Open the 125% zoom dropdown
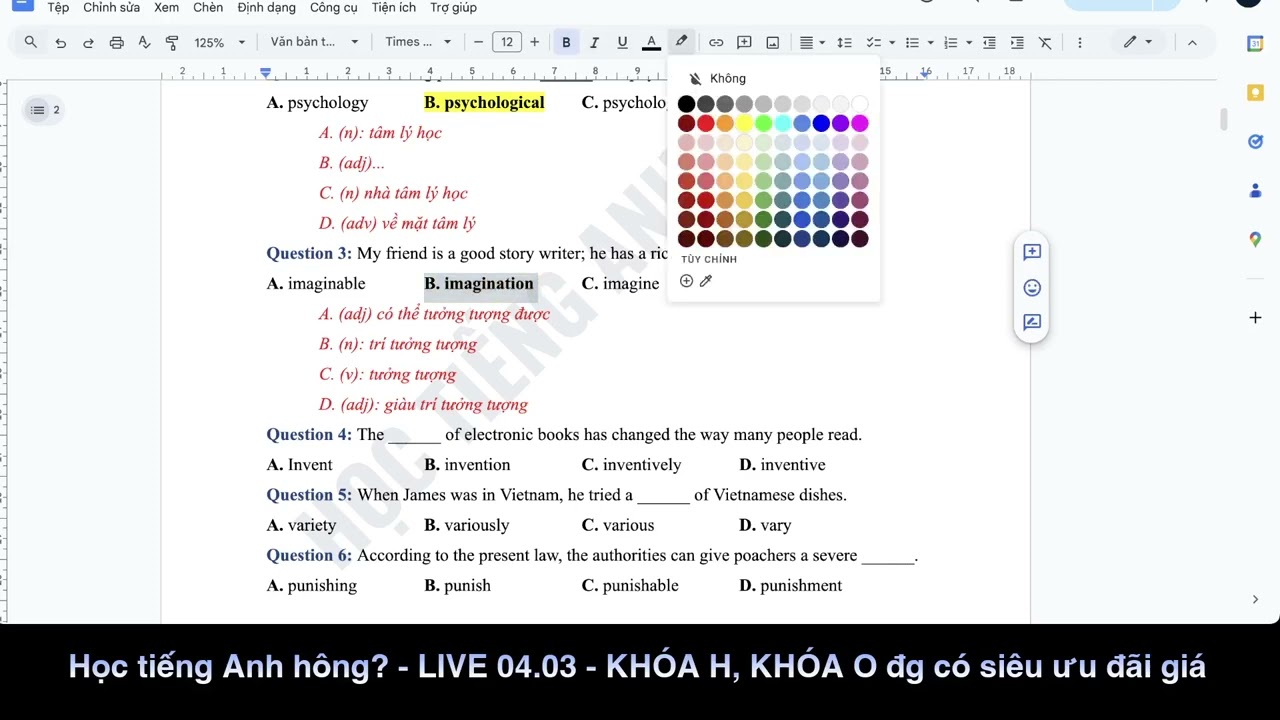This screenshot has width=1280, height=720. click(x=220, y=42)
